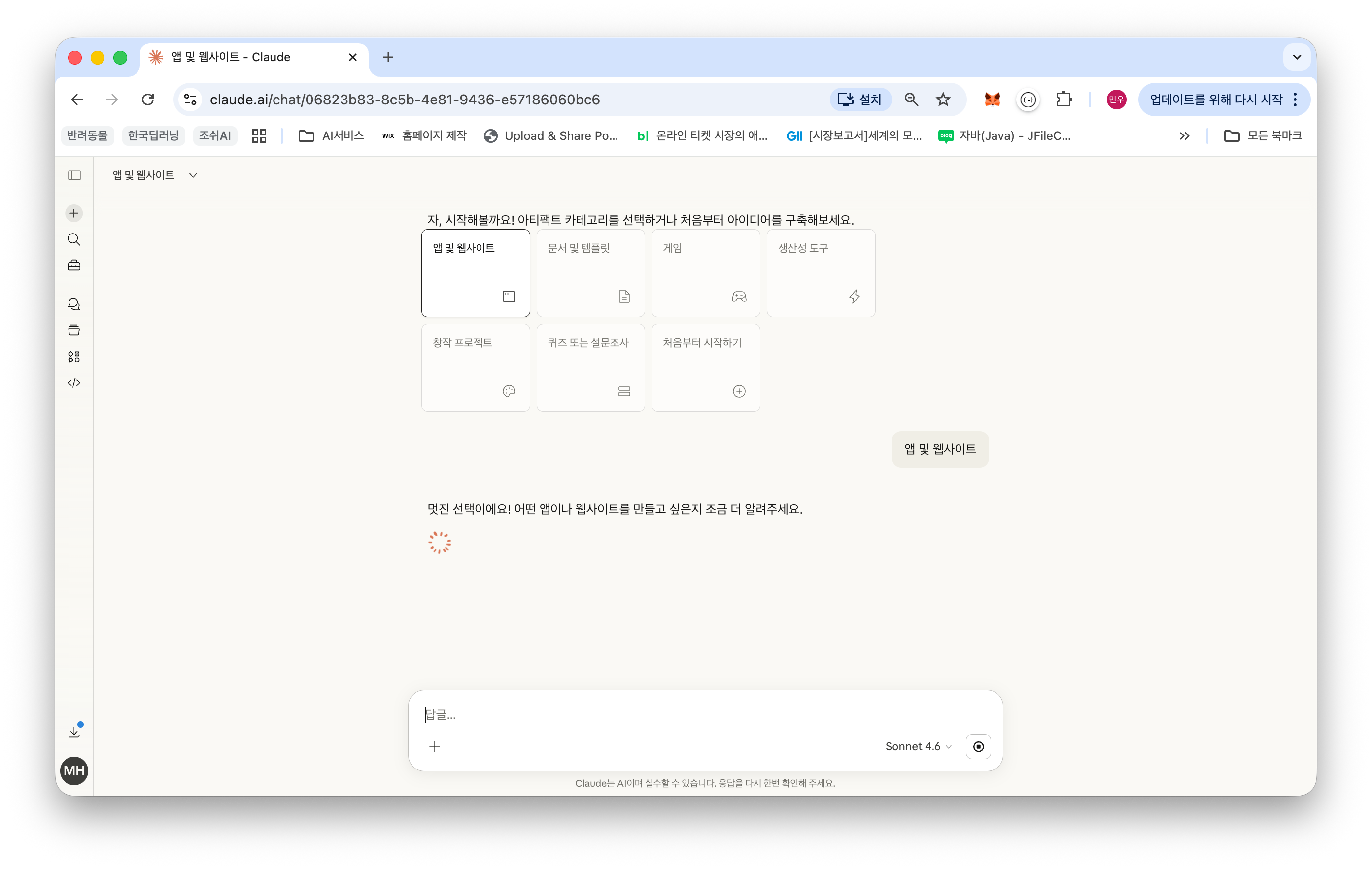Select the 게임 category card
The image size is (1372, 869).
tap(705, 273)
